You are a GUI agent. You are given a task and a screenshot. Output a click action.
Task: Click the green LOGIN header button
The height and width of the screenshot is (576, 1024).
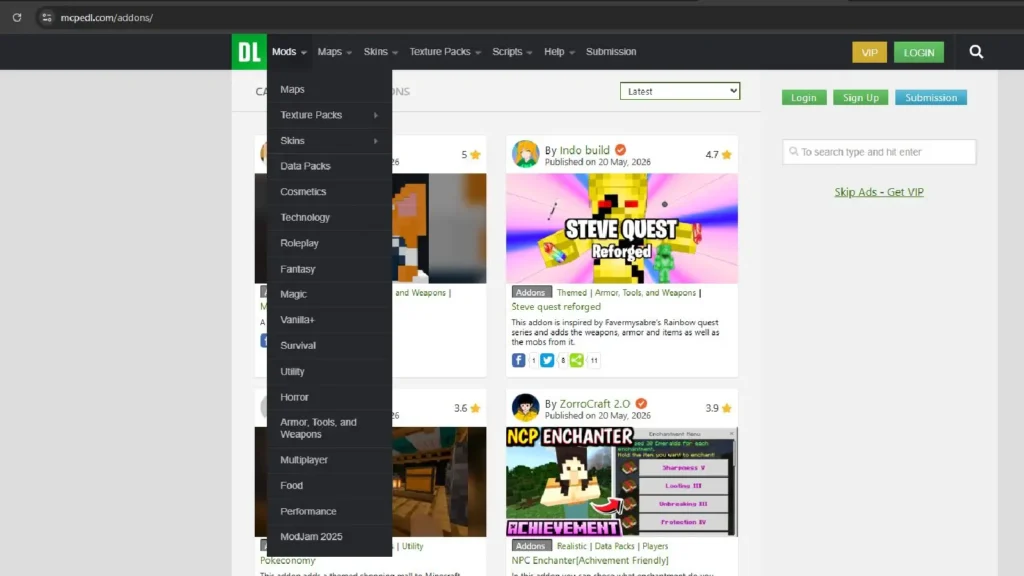click(x=919, y=52)
